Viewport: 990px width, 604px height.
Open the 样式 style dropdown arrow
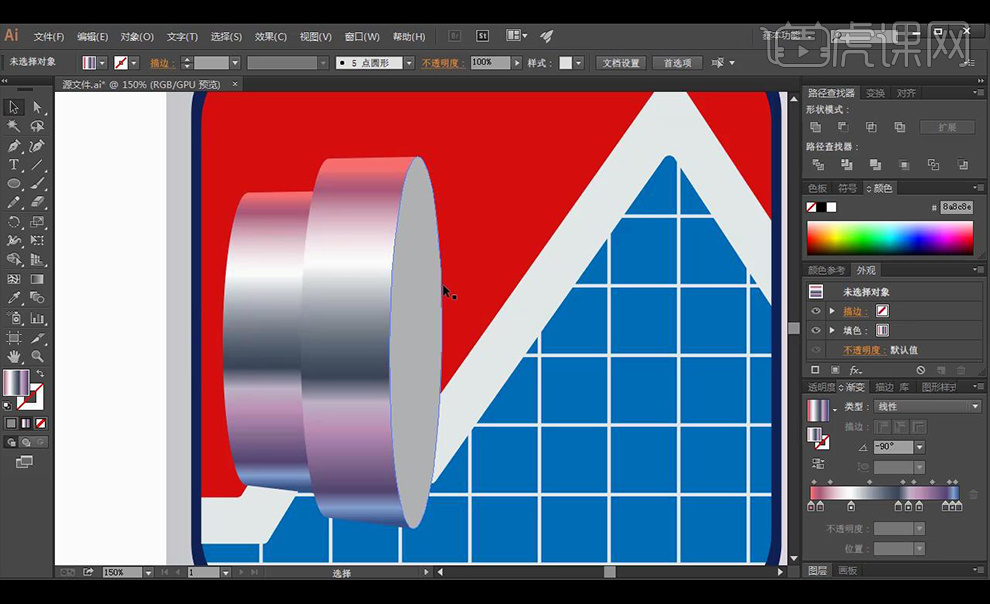click(x=579, y=62)
